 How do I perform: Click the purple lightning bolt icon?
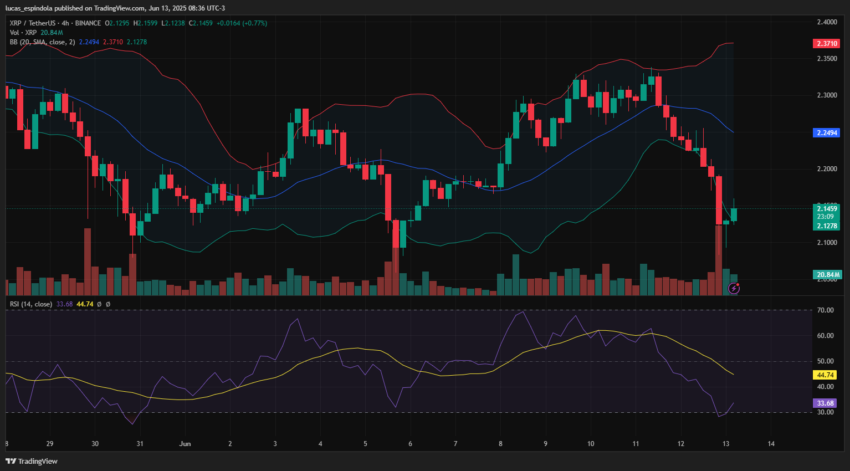(x=733, y=288)
